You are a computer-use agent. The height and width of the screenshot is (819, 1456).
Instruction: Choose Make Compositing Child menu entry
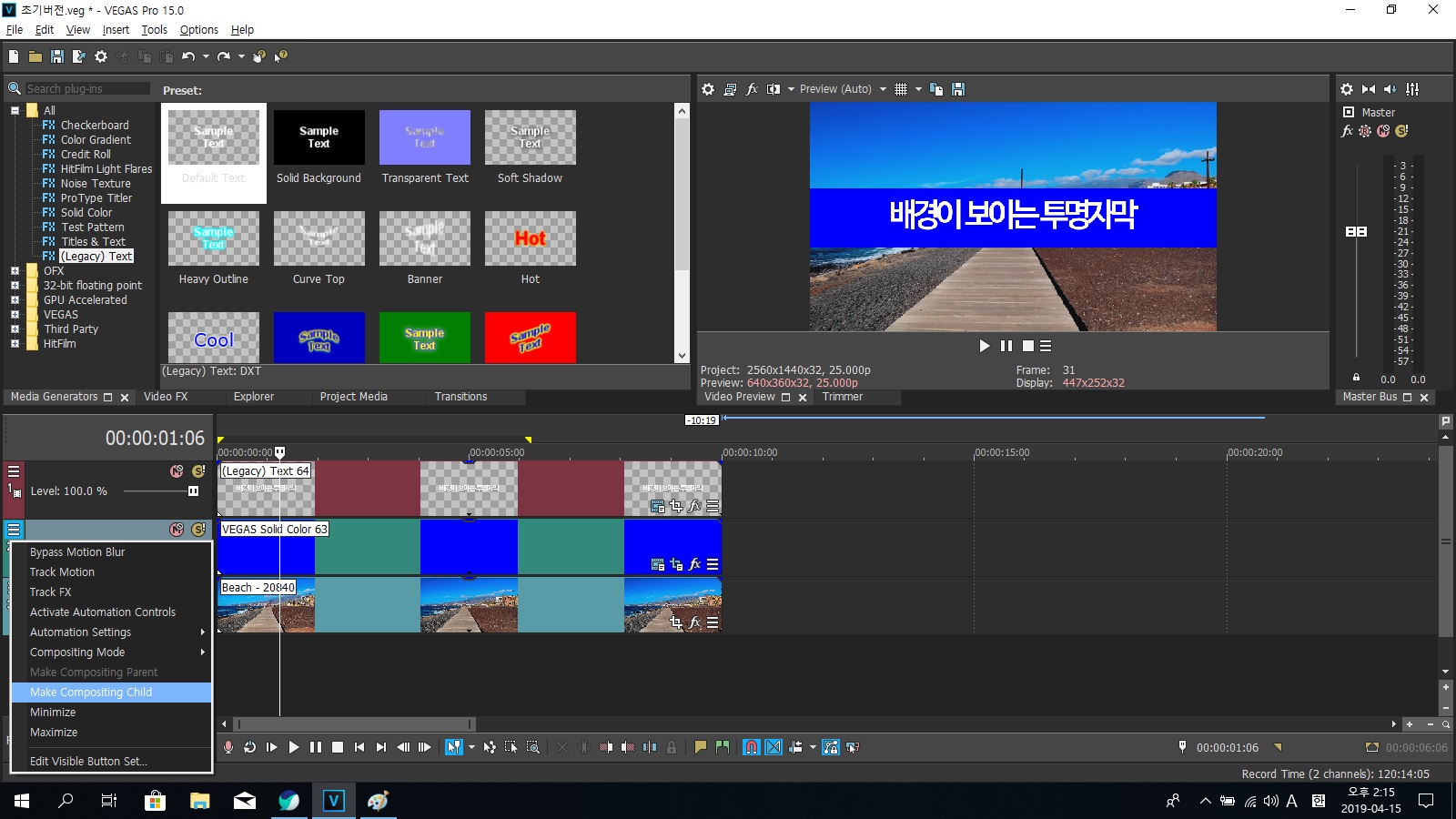111,693
